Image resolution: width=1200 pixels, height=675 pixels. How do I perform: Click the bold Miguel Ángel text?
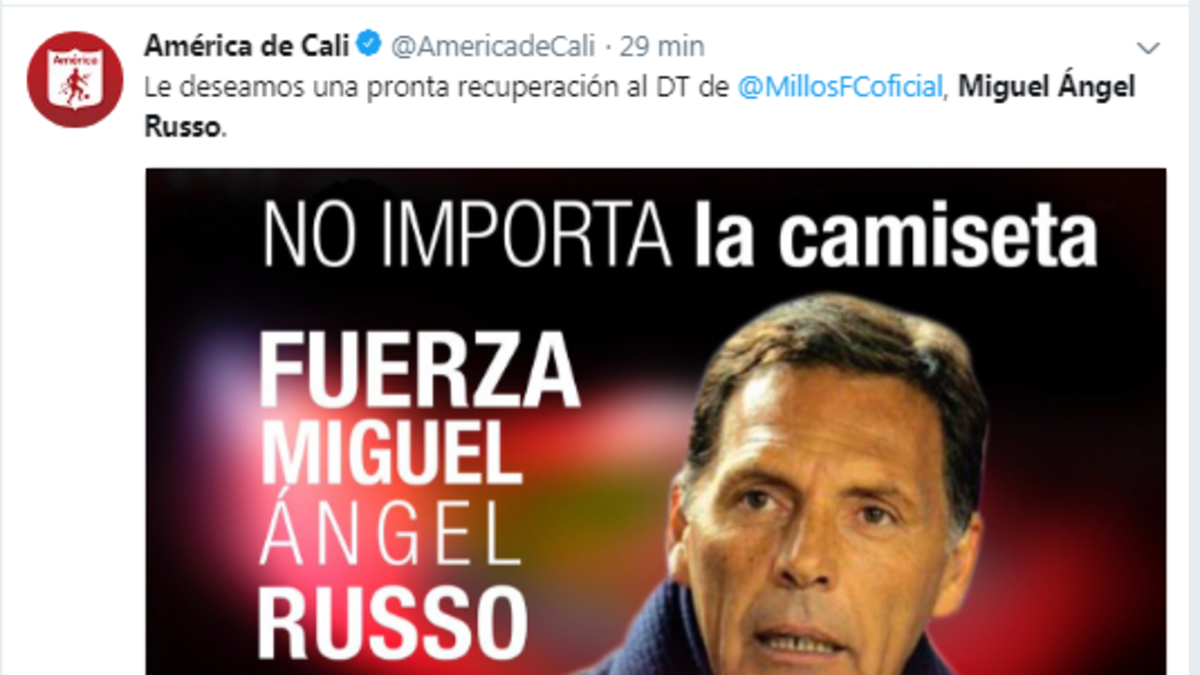pos(1047,88)
